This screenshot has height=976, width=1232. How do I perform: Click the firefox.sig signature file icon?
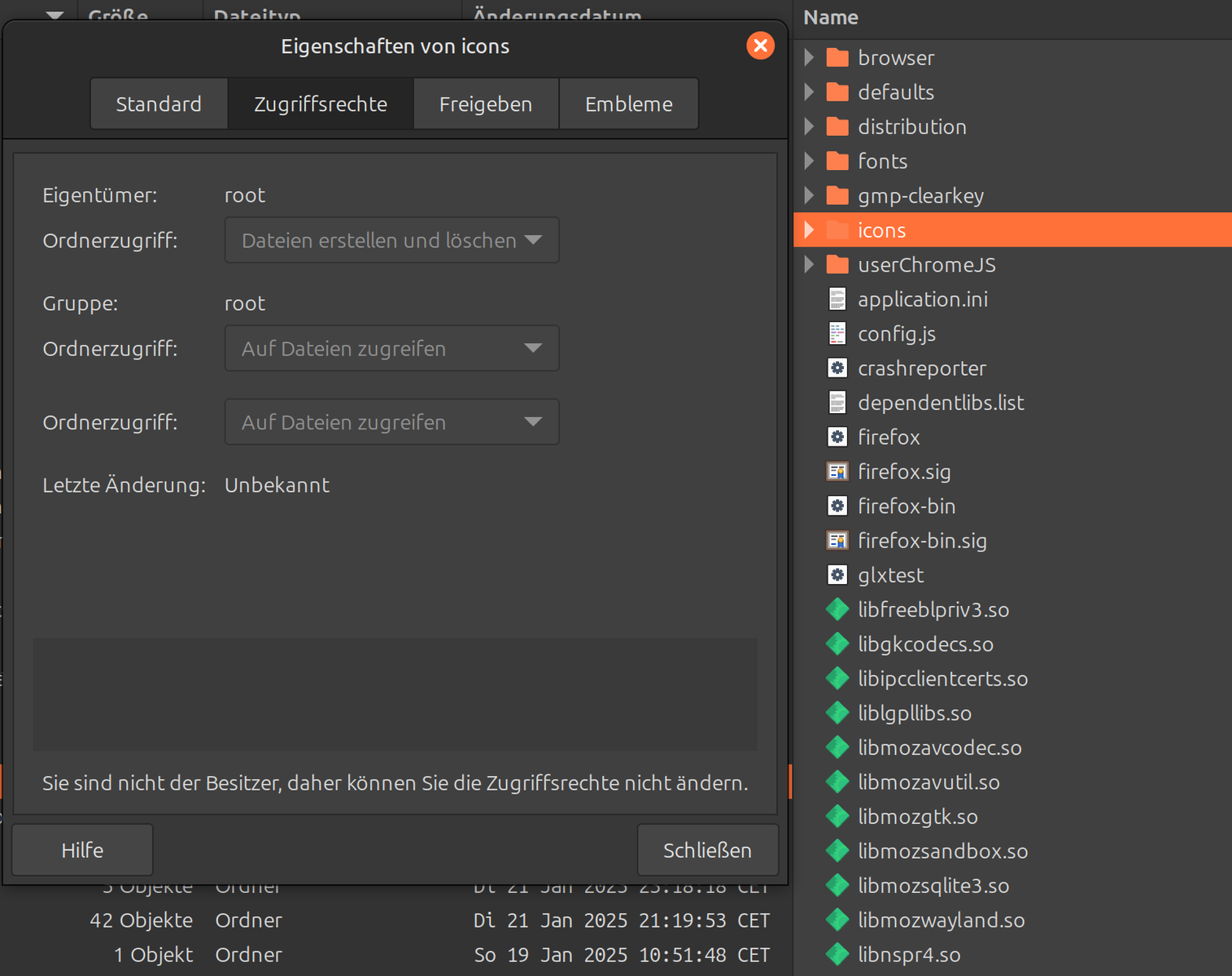point(837,472)
